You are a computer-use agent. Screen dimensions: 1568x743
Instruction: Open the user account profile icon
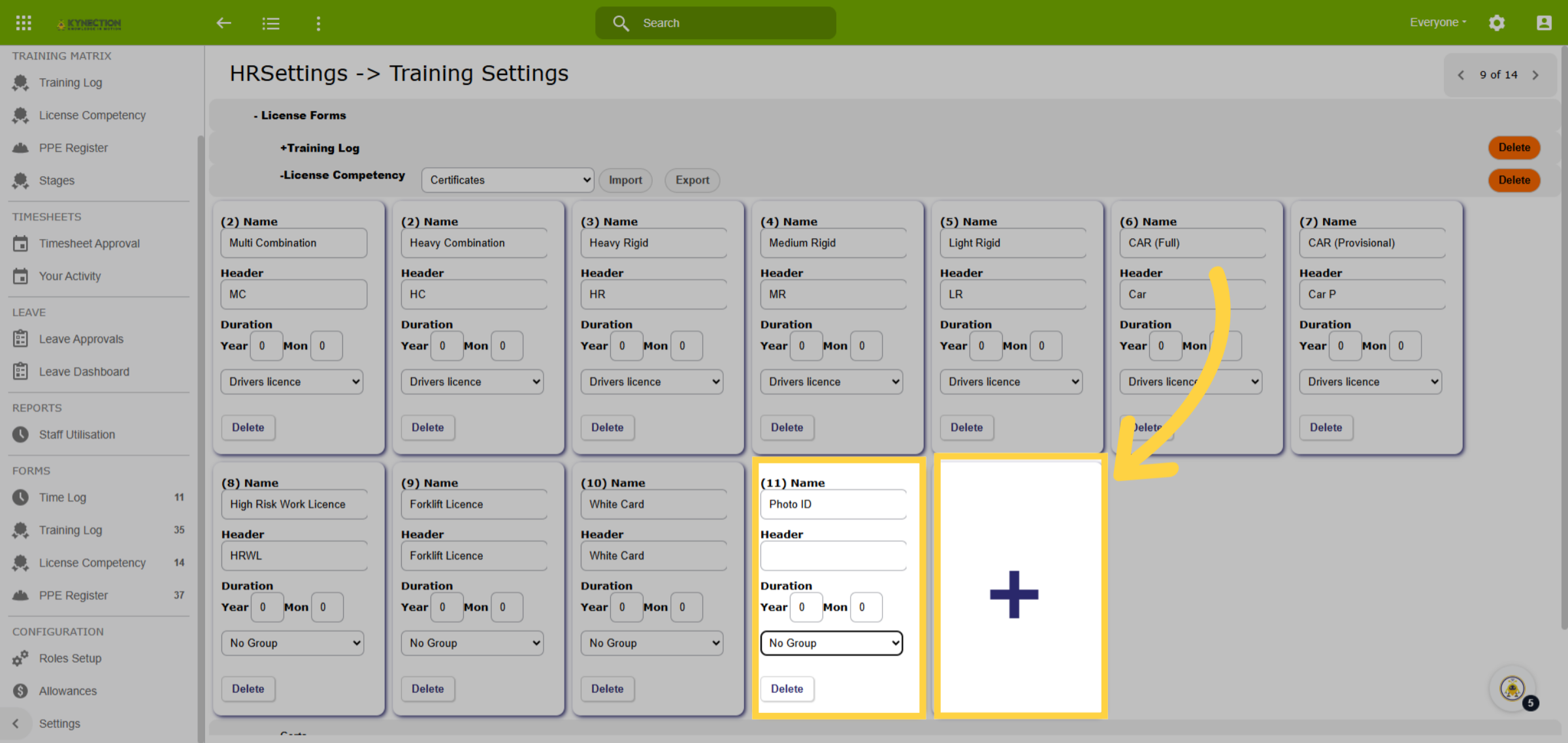(1544, 23)
